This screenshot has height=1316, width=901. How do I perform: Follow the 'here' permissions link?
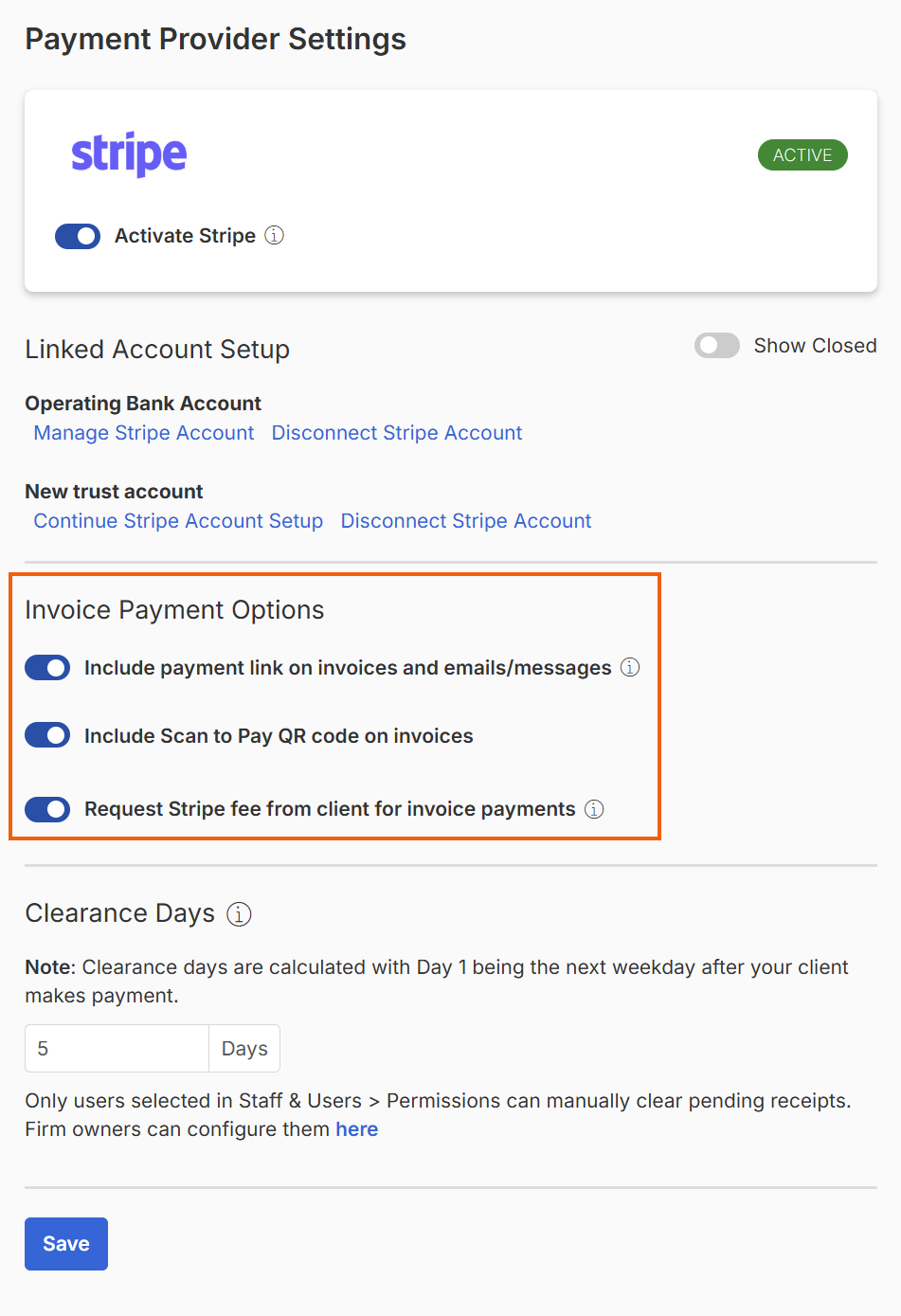point(357,1129)
